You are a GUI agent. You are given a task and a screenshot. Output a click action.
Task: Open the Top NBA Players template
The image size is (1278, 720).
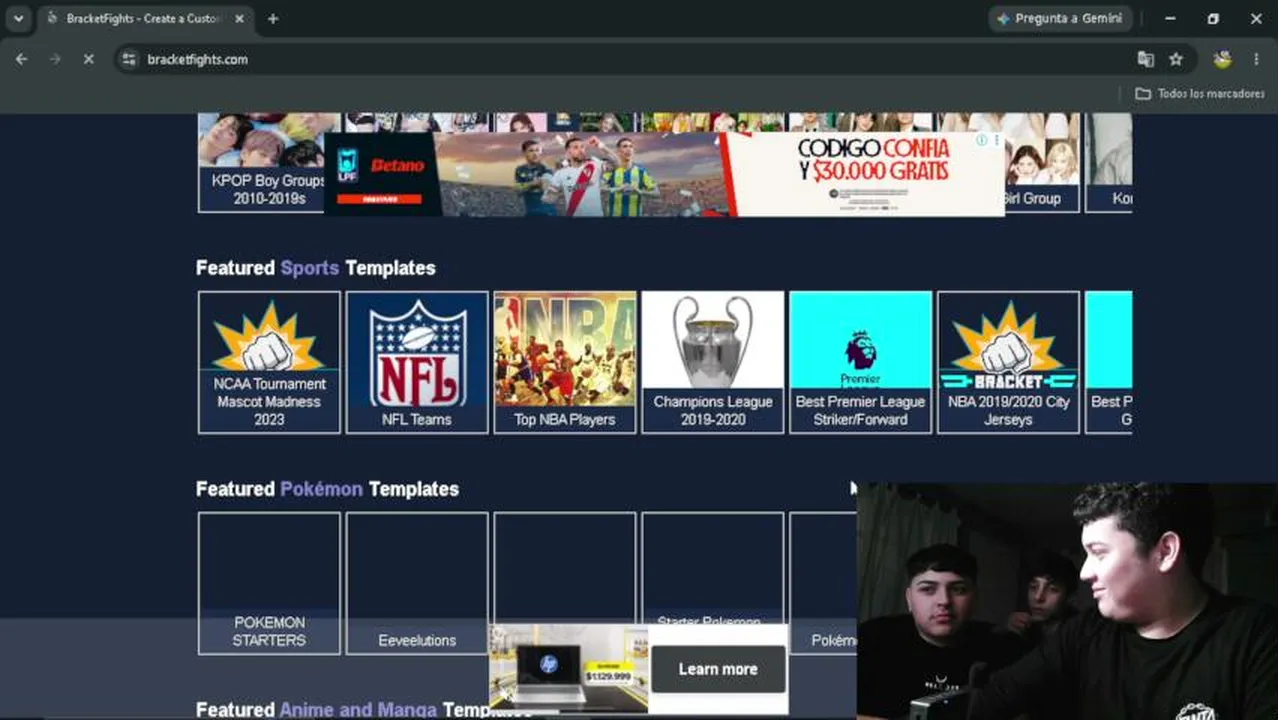point(565,362)
